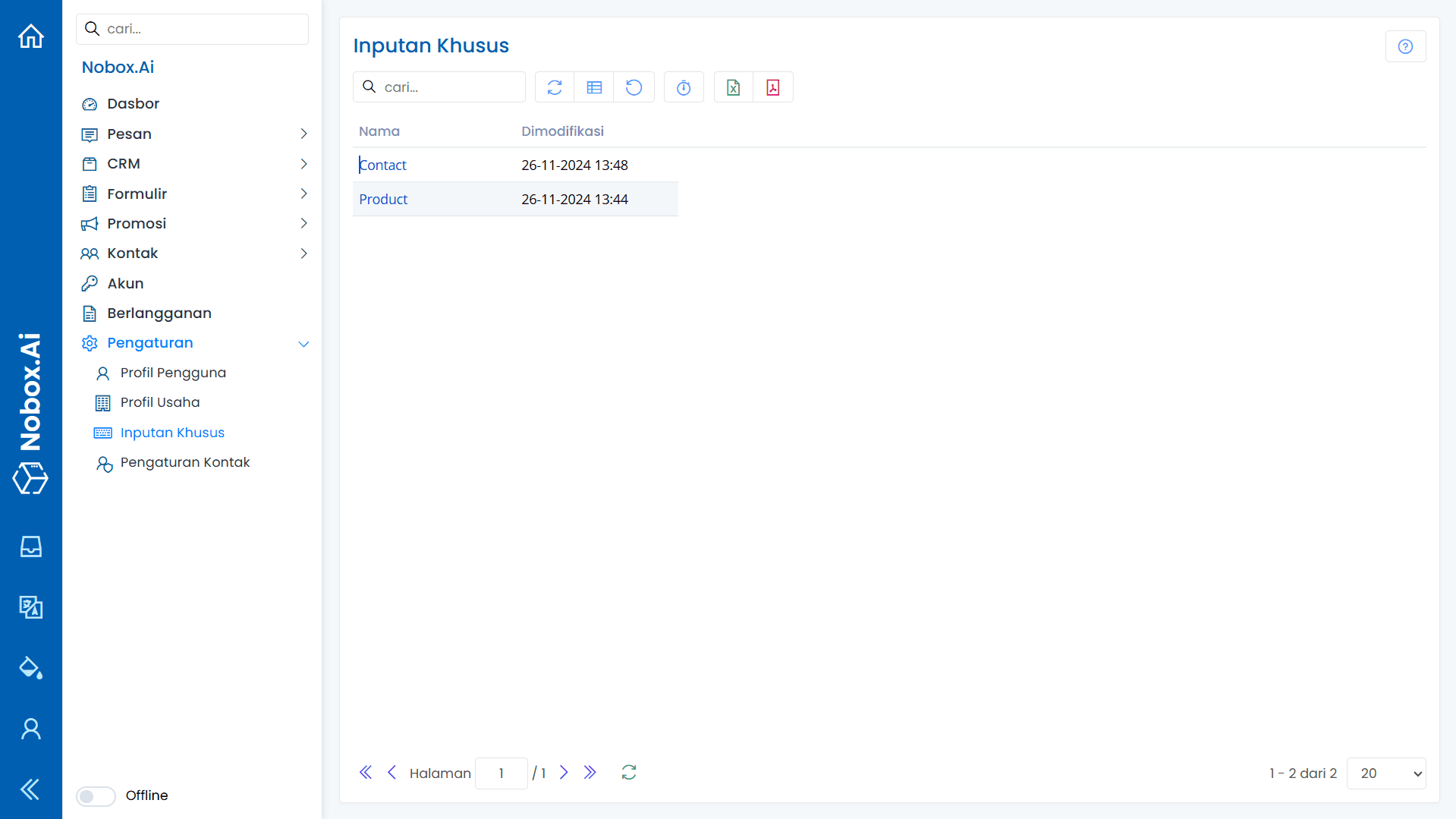Refresh the table with the reload icon
This screenshot has width=1456, height=819.
[x=554, y=87]
